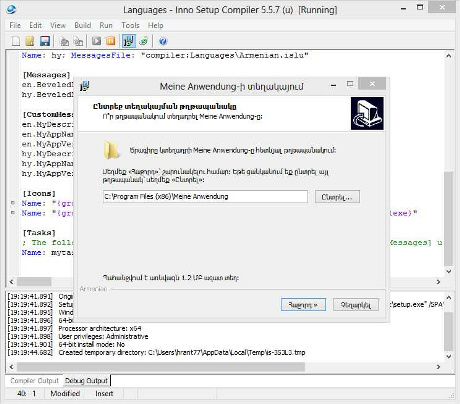Screen dimensions: 460x404
Task: Open the File menu
Action: [x=15, y=25]
